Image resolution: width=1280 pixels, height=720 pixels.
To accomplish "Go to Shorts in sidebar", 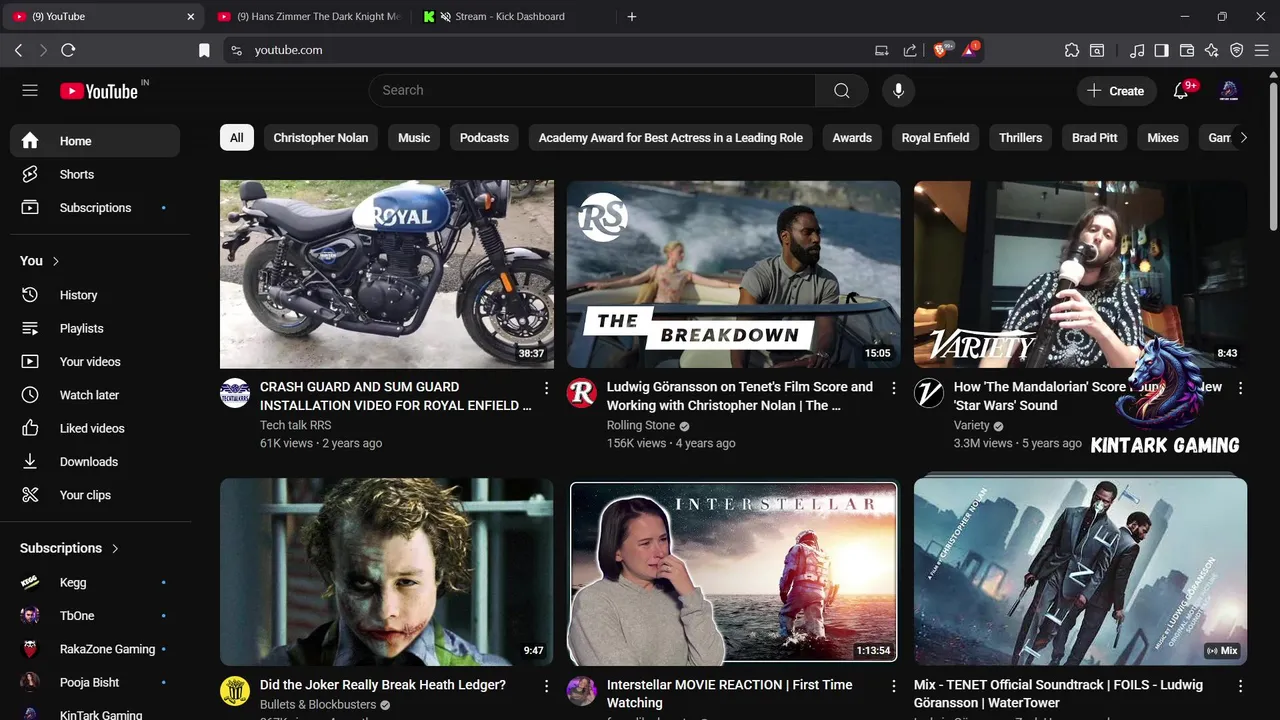I will pyautogui.click(x=95, y=174).
